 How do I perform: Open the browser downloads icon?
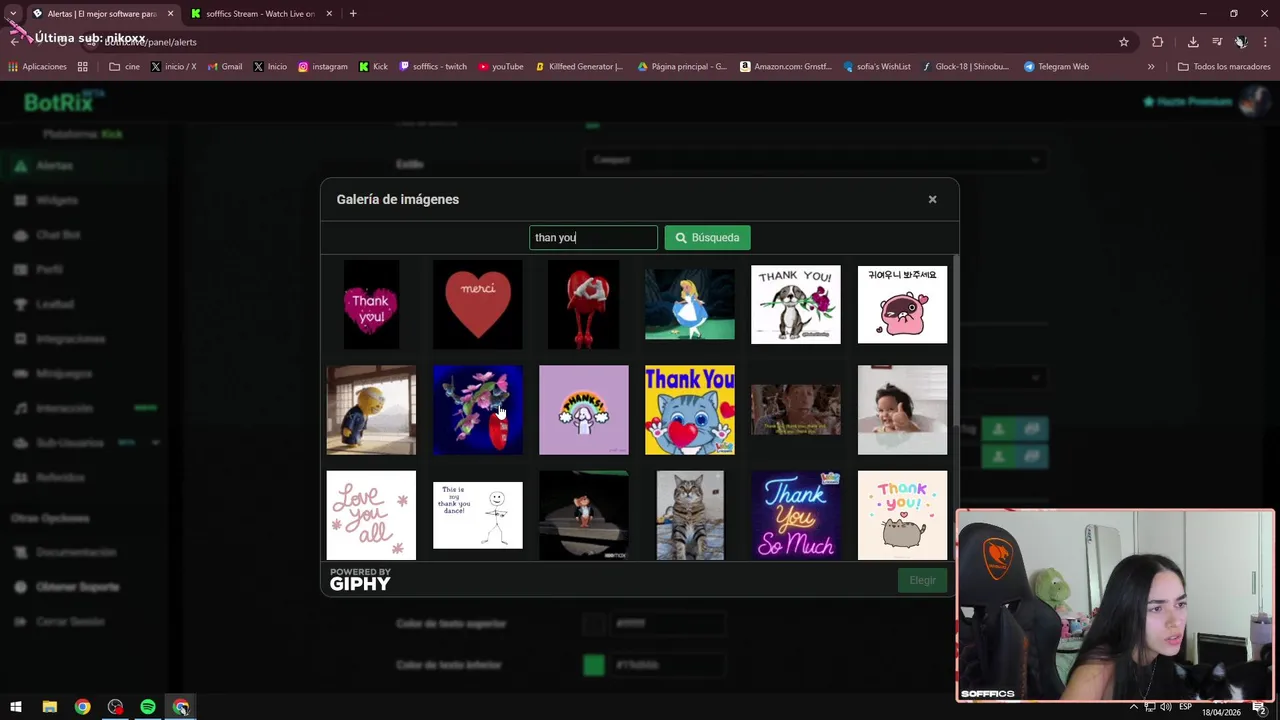(x=1193, y=42)
